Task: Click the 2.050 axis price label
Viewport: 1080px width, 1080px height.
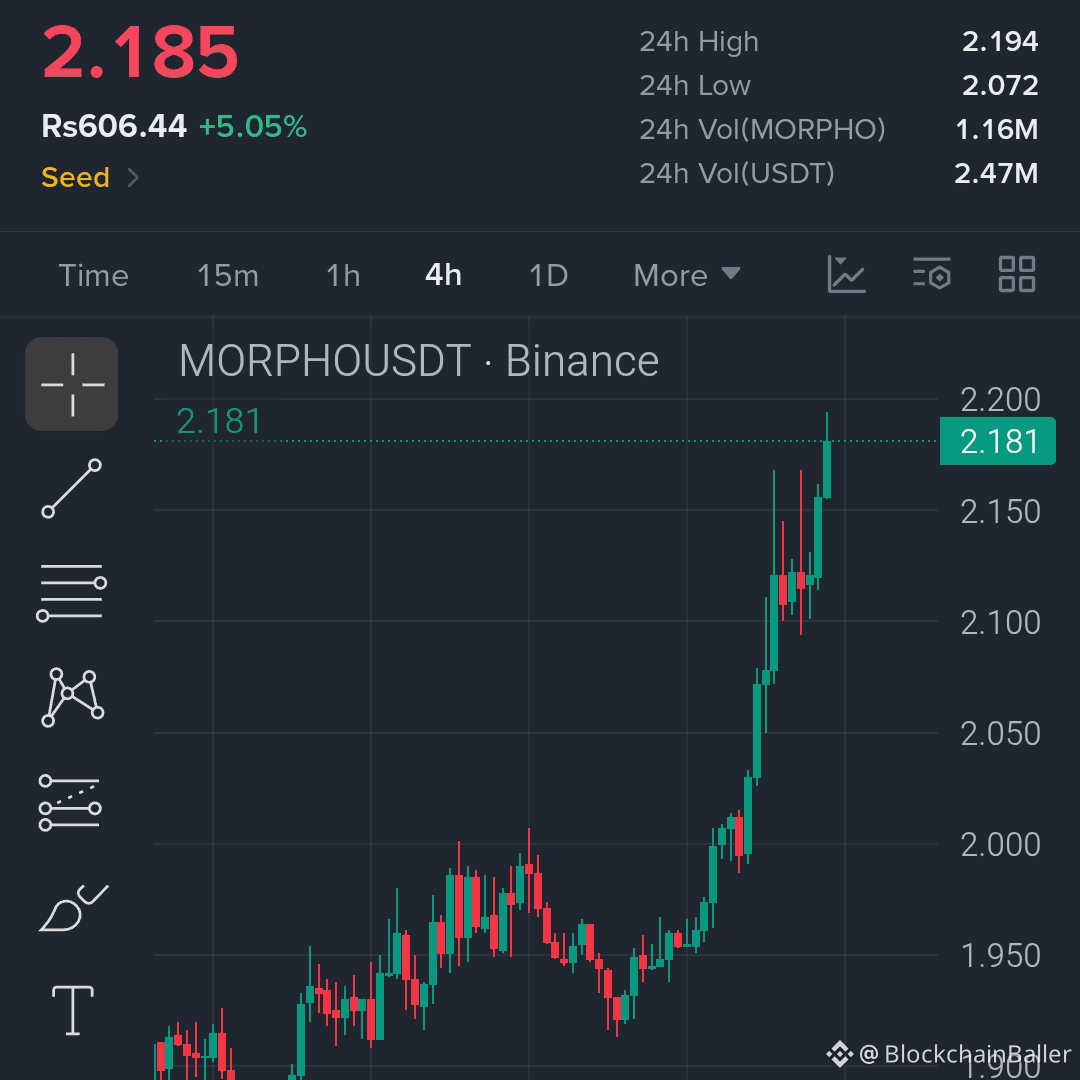Action: point(1000,734)
